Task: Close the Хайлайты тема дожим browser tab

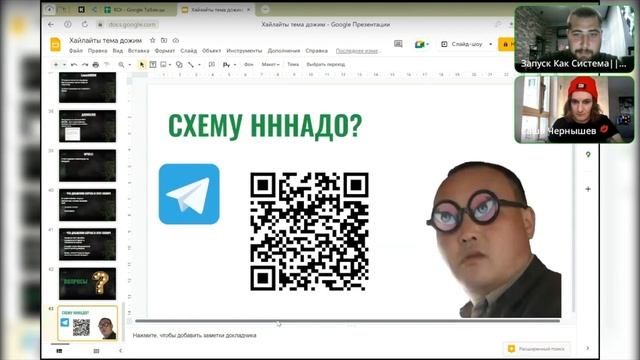Action: pyautogui.click(x=249, y=9)
